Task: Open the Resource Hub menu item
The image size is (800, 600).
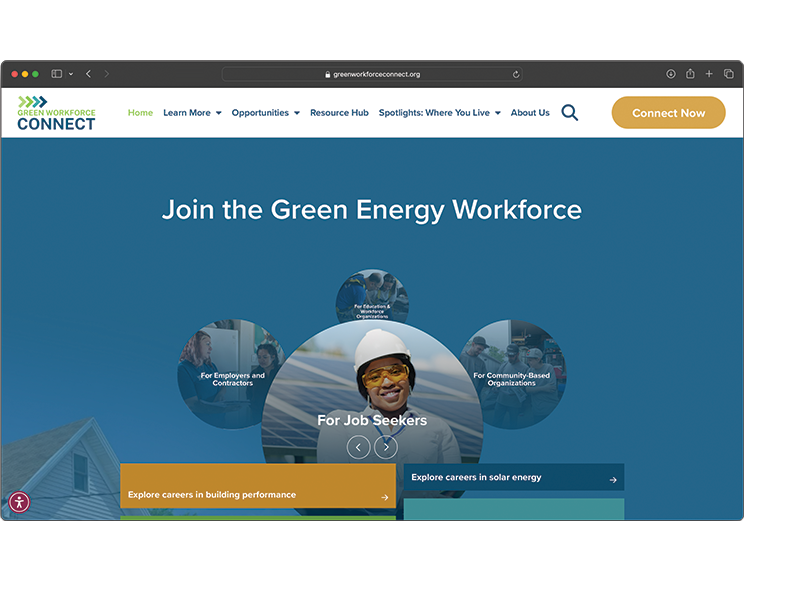Action: coord(339,113)
